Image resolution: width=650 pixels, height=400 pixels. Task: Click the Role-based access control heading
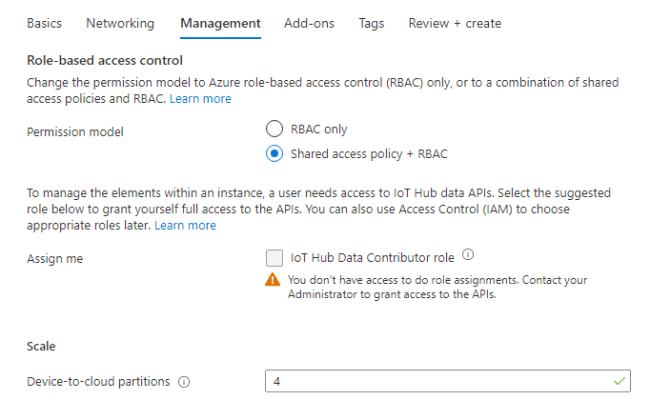[x=105, y=61]
